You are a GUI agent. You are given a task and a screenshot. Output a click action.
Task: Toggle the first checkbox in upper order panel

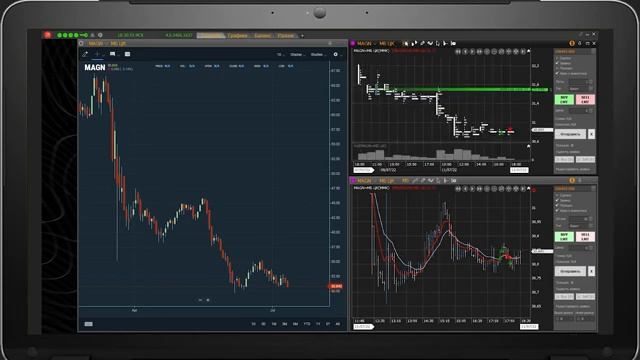tap(557, 58)
